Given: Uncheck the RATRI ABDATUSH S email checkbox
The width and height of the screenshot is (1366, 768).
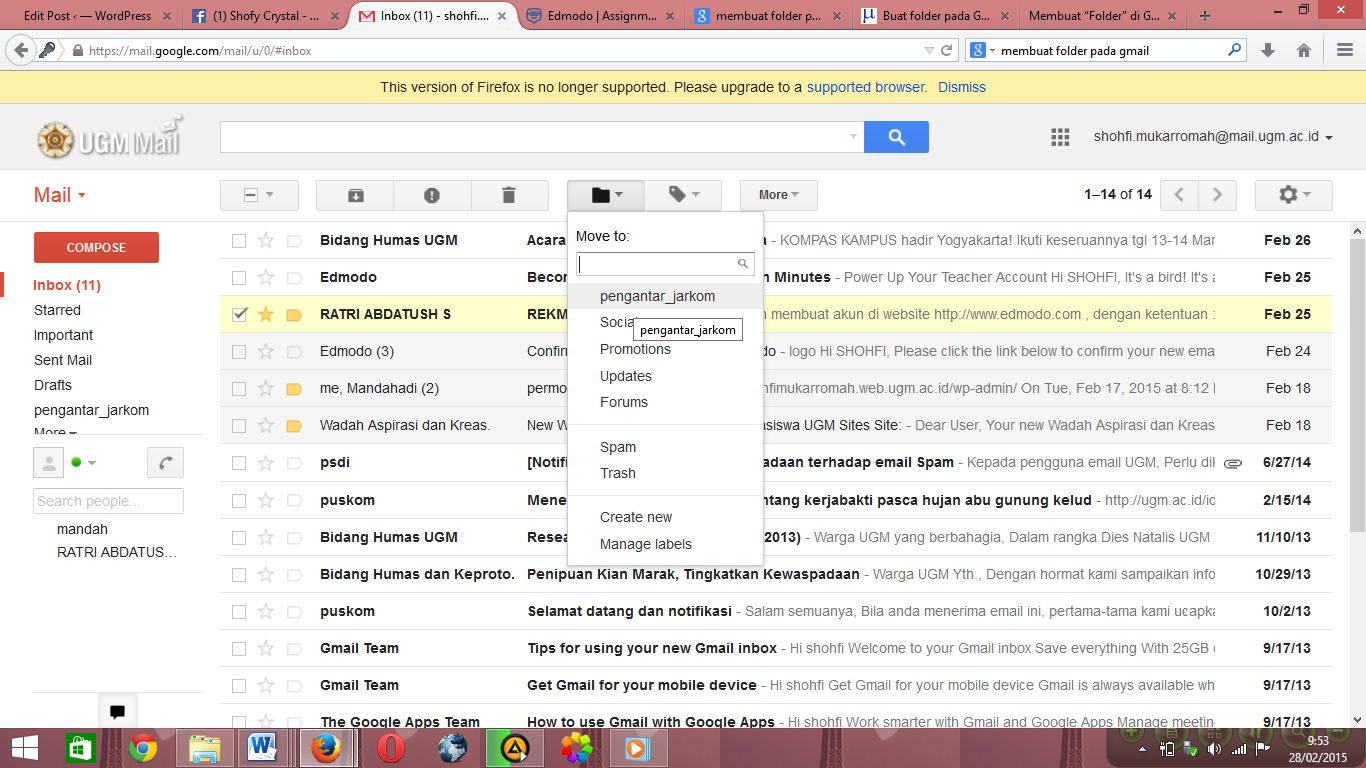Looking at the screenshot, I should 239,314.
